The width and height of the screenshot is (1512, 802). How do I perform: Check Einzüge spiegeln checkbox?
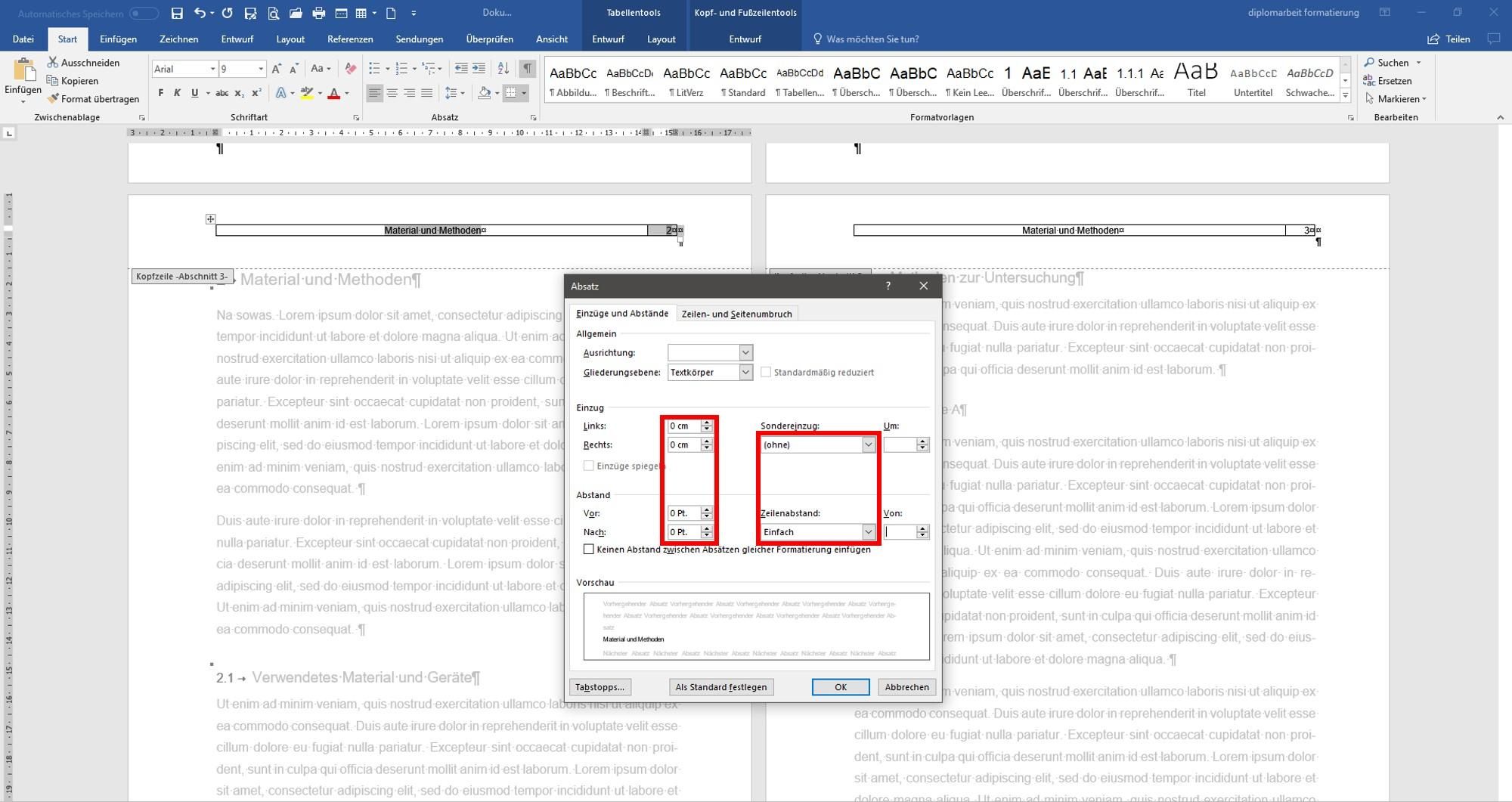click(589, 466)
